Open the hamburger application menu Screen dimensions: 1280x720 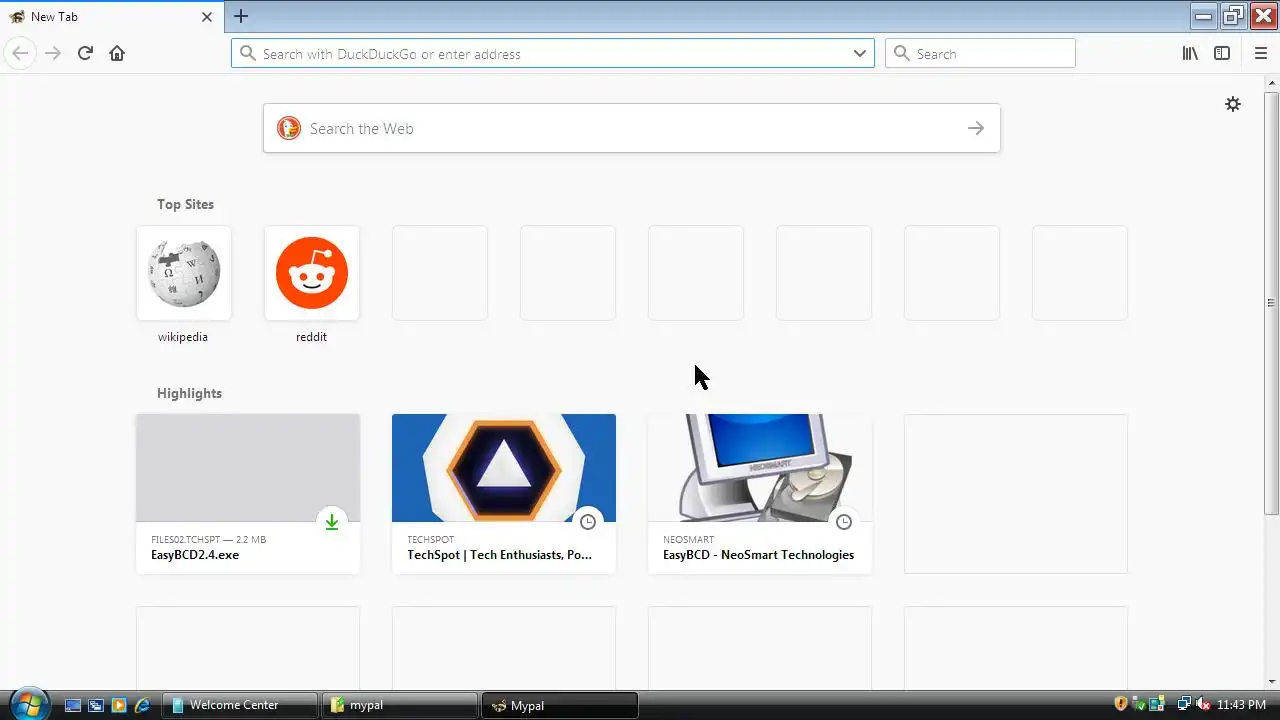point(1260,53)
